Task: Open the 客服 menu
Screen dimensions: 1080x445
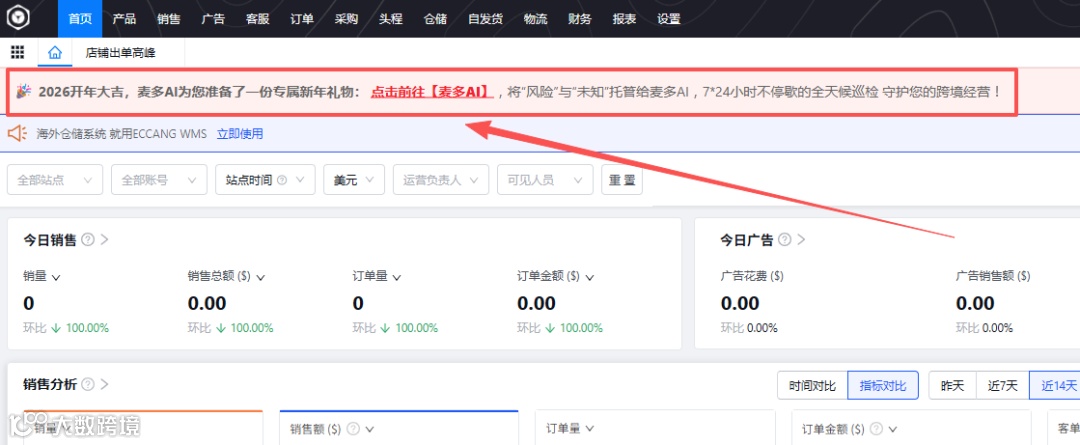Action: 258,19
